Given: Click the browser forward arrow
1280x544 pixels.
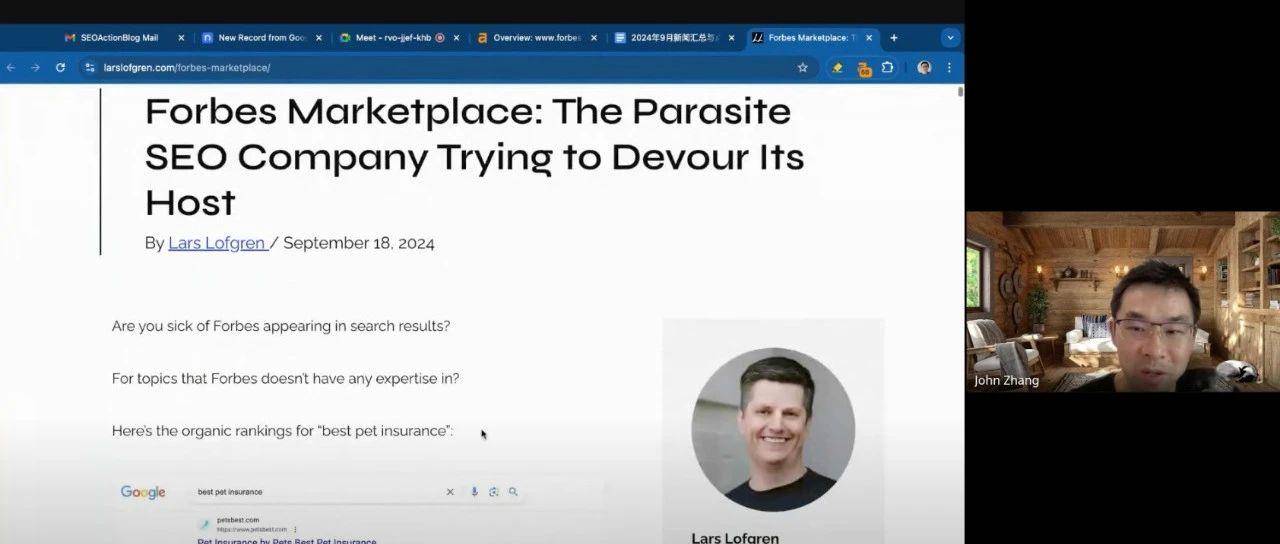Looking at the screenshot, I should (x=35, y=67).
